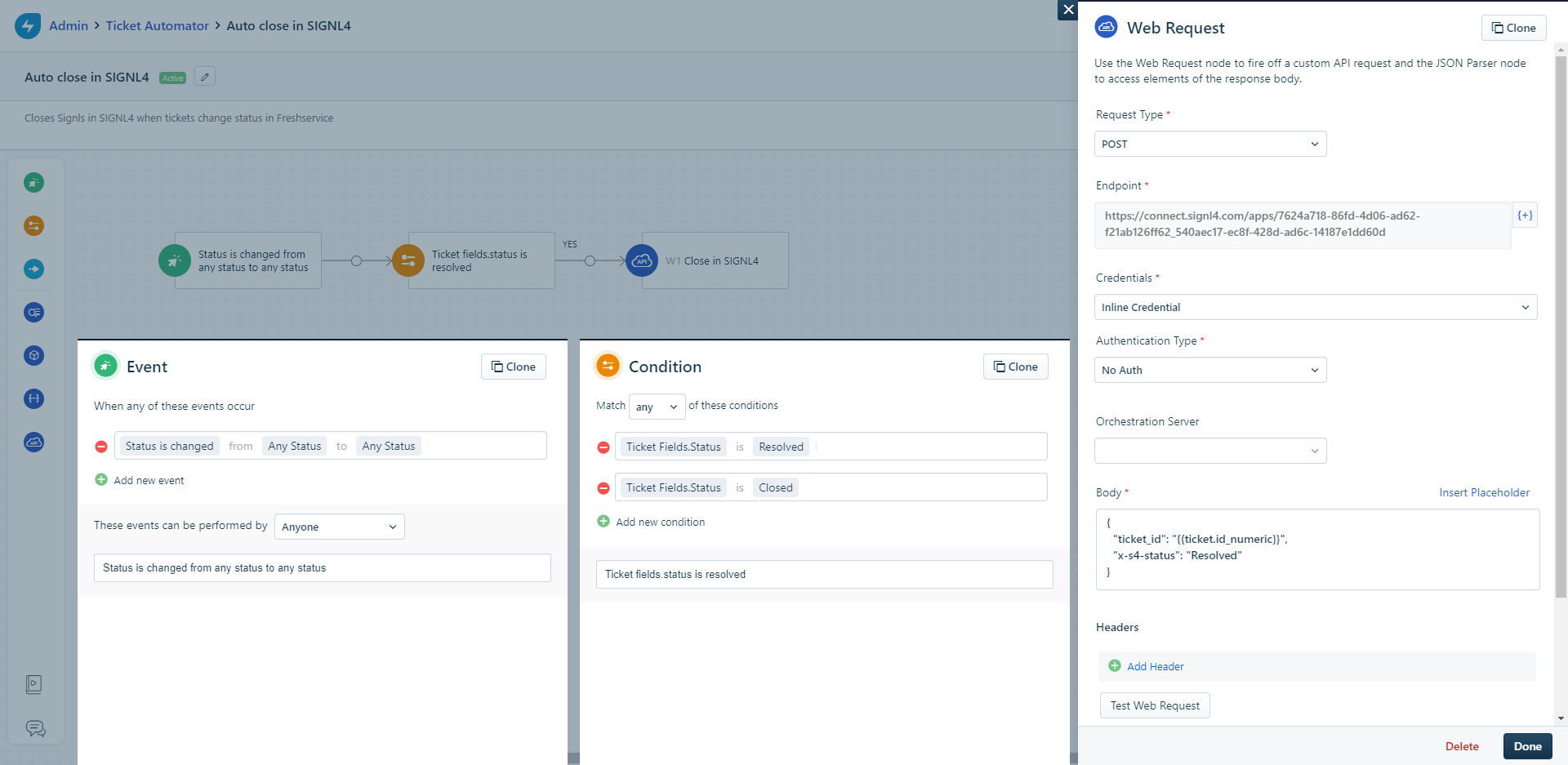Remove the Status is Resolved condition

[604, 447]
